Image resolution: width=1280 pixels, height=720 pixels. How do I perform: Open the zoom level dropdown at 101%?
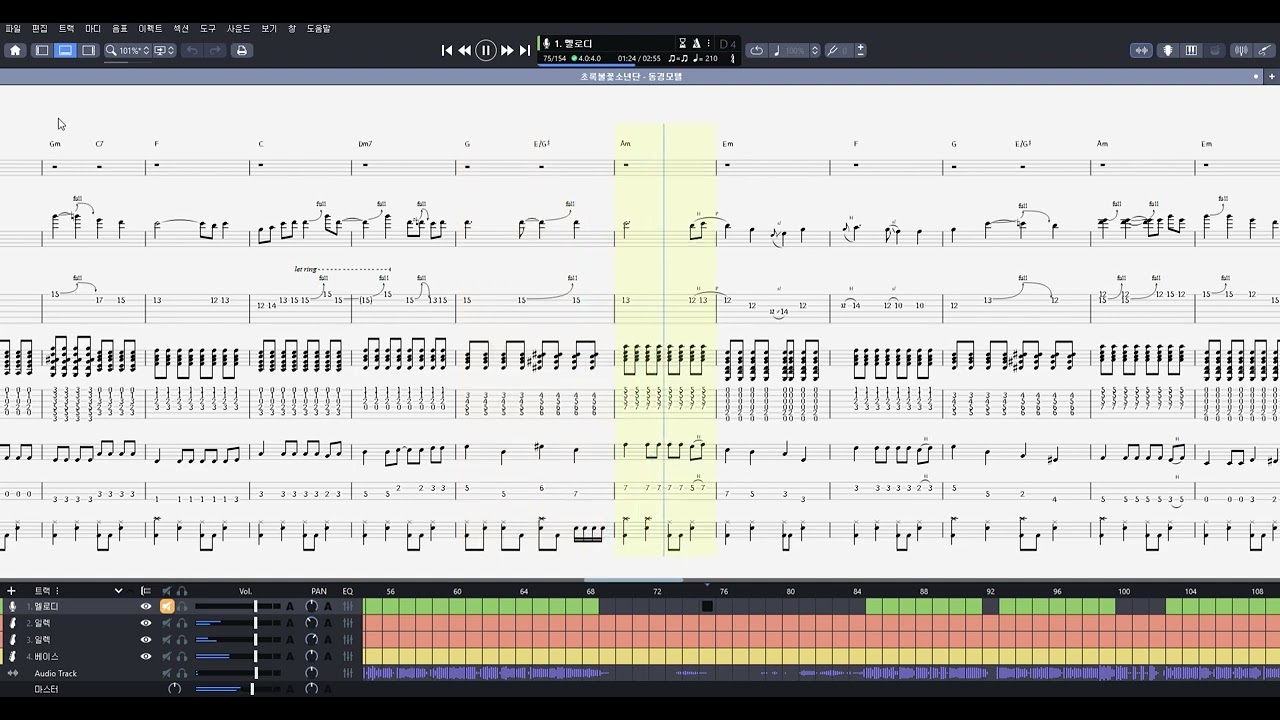(128, 50)
